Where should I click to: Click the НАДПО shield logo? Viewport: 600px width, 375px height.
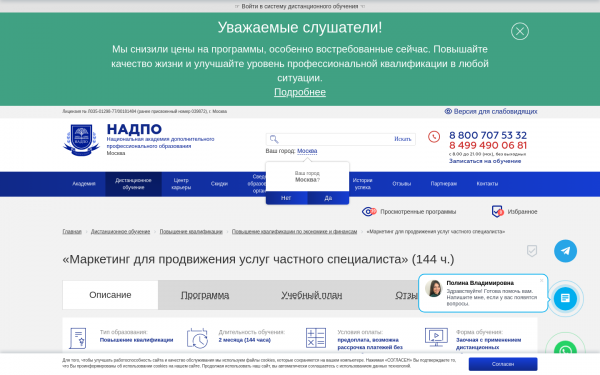[x=81, y=140]
